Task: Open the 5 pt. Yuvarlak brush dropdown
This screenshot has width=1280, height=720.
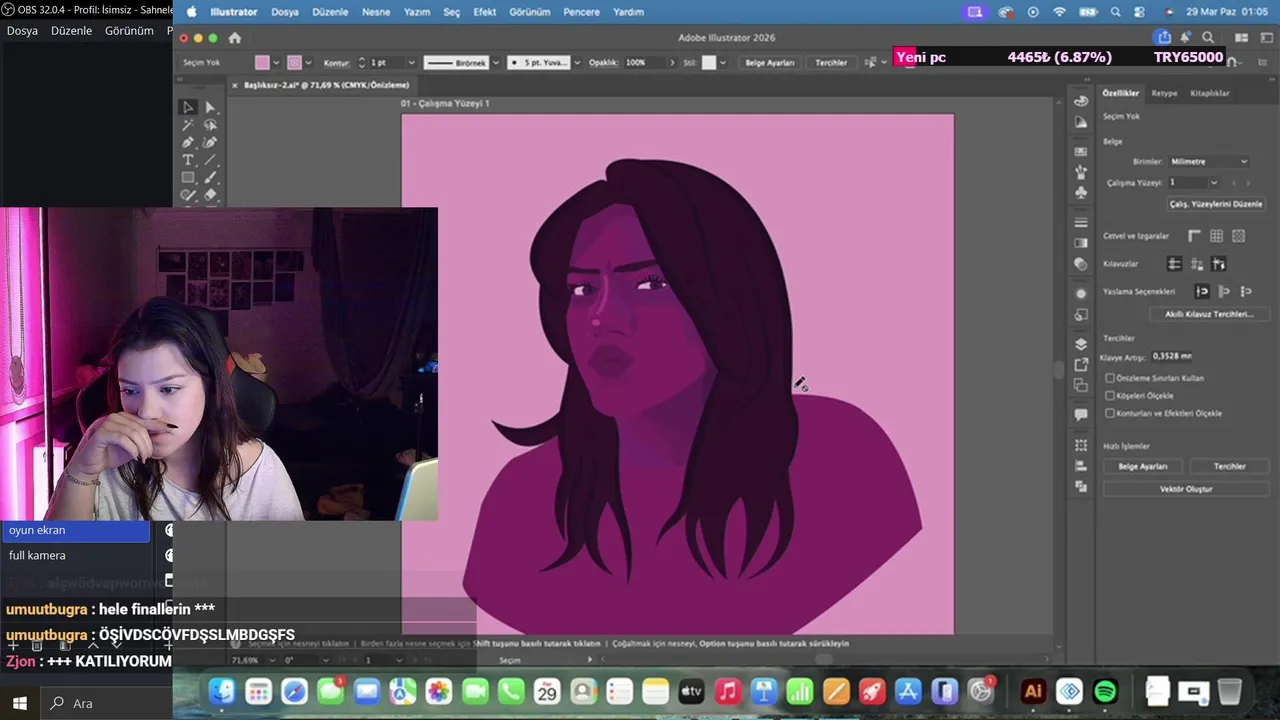Action: [x=577, y=63]
